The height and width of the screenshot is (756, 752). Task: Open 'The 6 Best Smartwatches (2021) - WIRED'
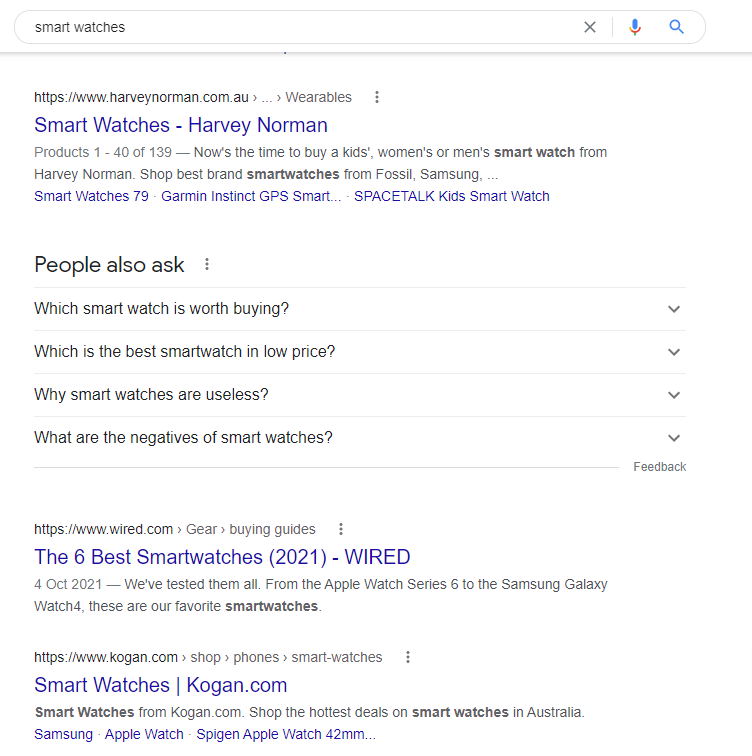click(222, 557)
